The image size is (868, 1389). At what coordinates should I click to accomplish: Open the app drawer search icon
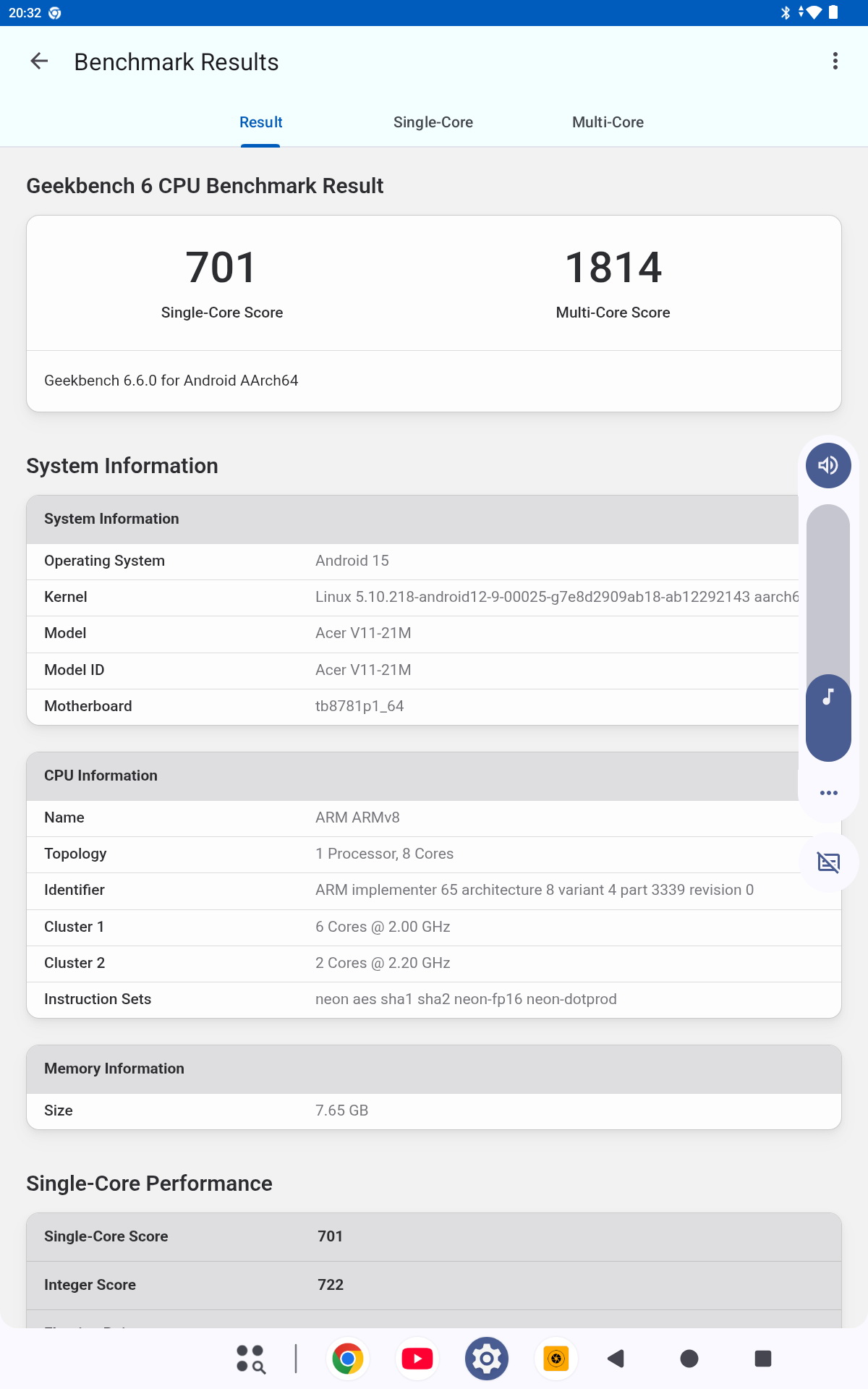[251, 1359]
